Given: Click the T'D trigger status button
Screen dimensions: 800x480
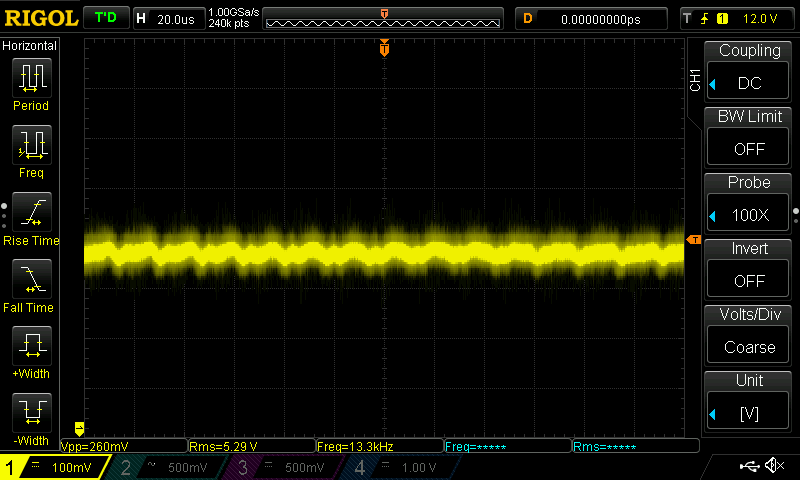Looking at the screenshot, I should click(105, 18).
